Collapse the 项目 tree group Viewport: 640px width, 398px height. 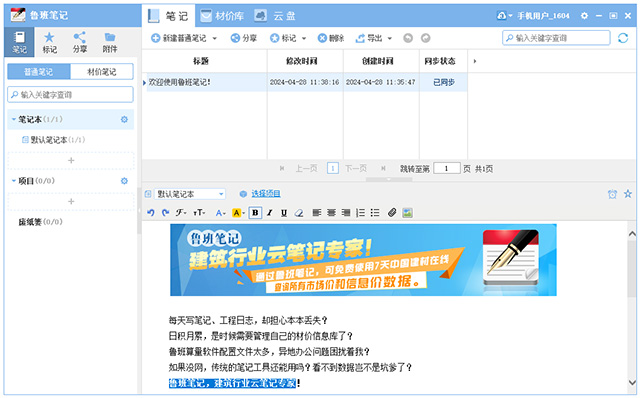click(13, 181)
